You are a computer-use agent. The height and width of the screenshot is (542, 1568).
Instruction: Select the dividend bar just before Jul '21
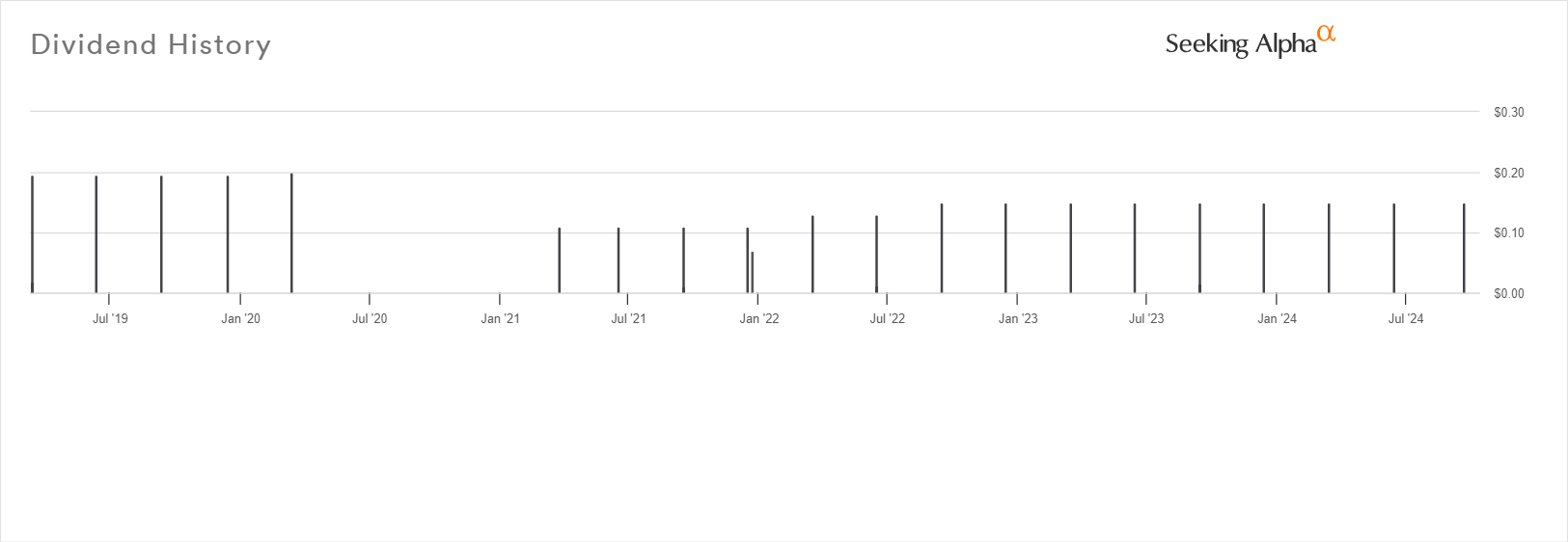pyautogui.click(x=619, y=260)
